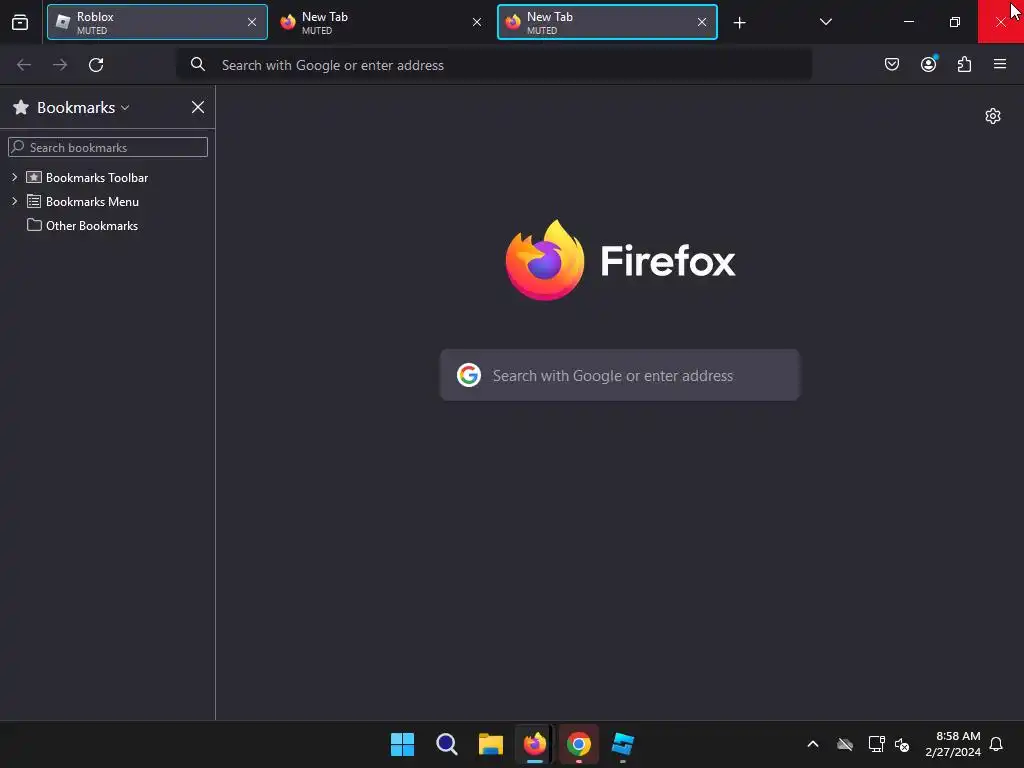Open a new tab with plus button
Screen dimensions: 1024x768
739,23
